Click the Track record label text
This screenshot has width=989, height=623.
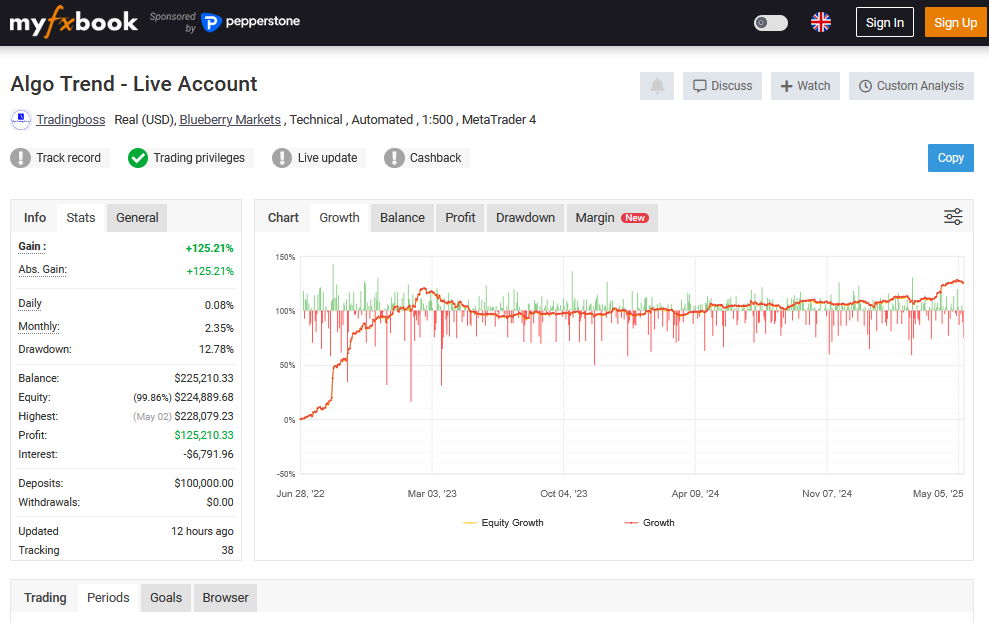click(x=68, y=158)
